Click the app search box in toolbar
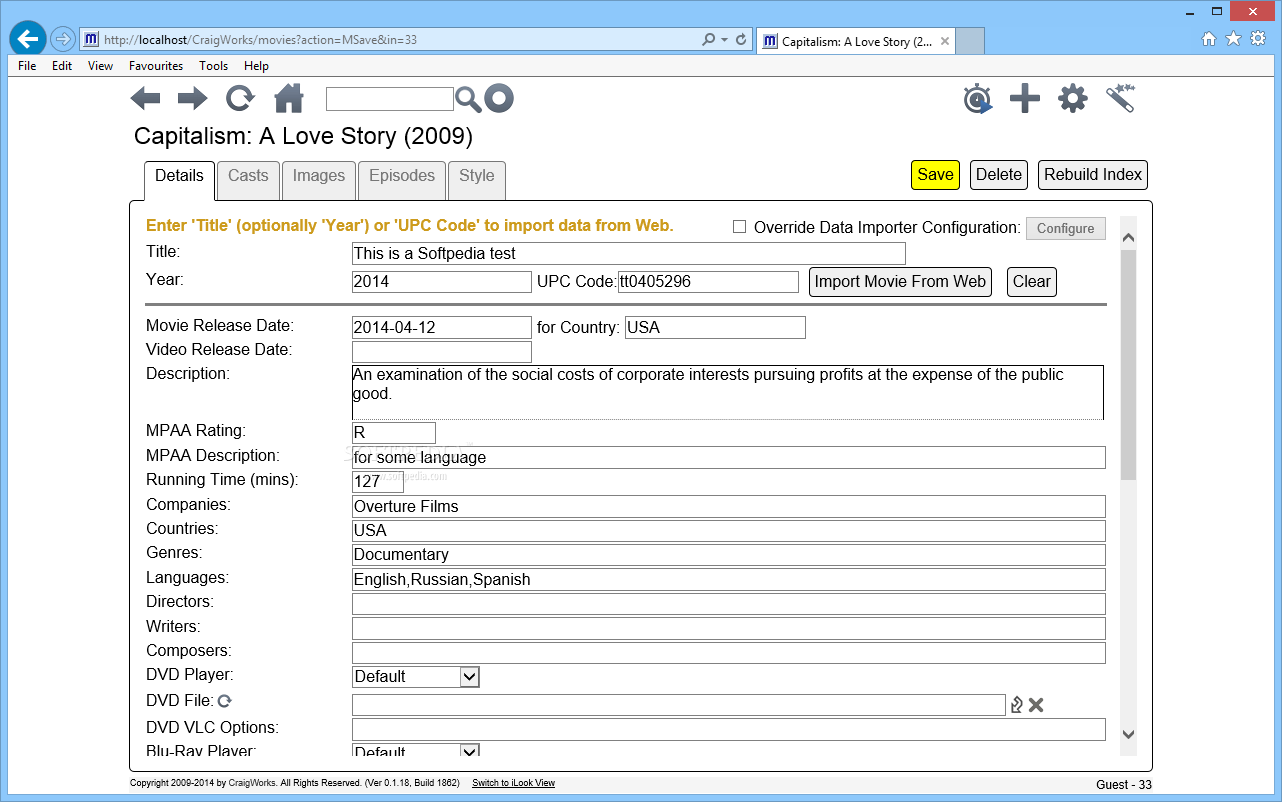 coord(390,99)
